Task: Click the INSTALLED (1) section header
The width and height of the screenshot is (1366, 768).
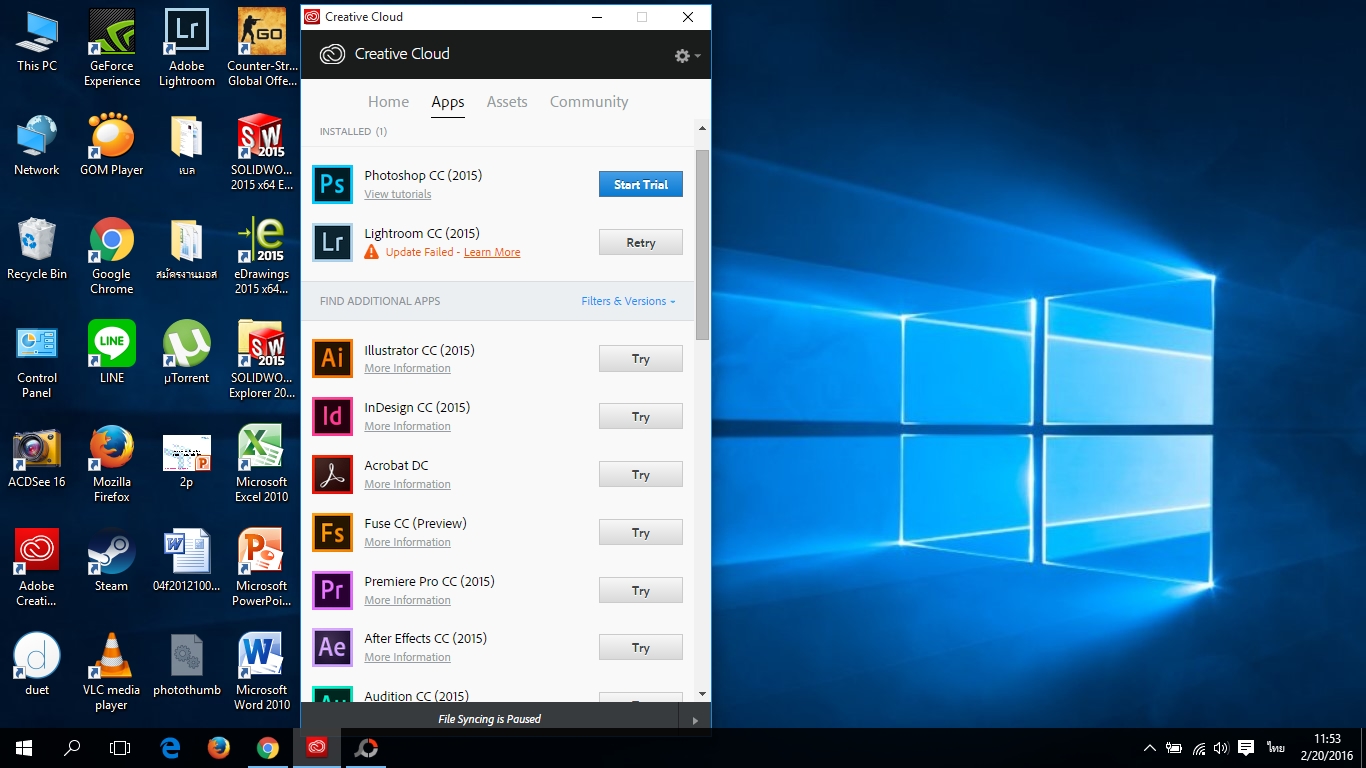Action: 353,131
